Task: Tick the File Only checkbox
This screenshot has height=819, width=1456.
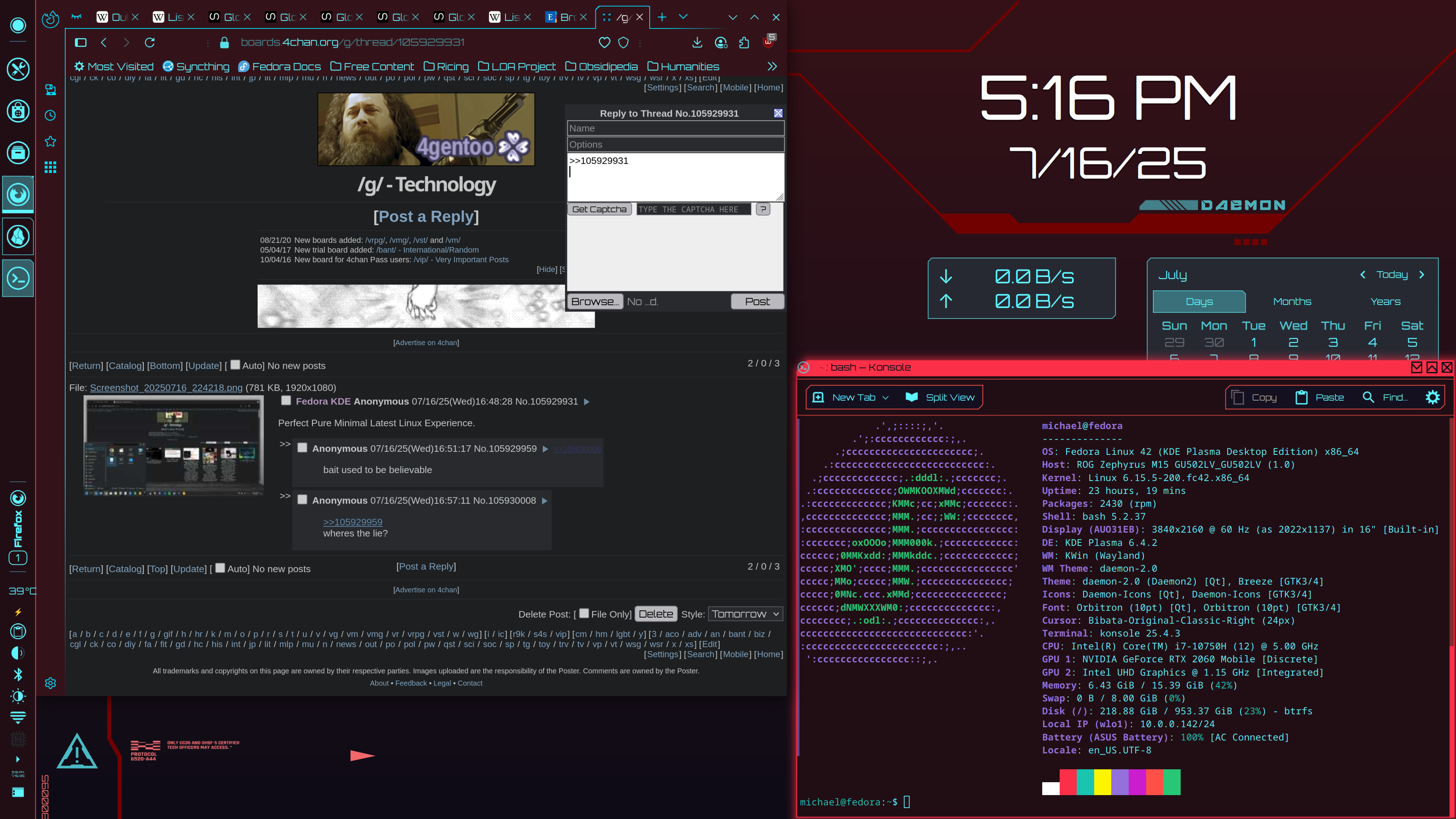Action: 584,613
